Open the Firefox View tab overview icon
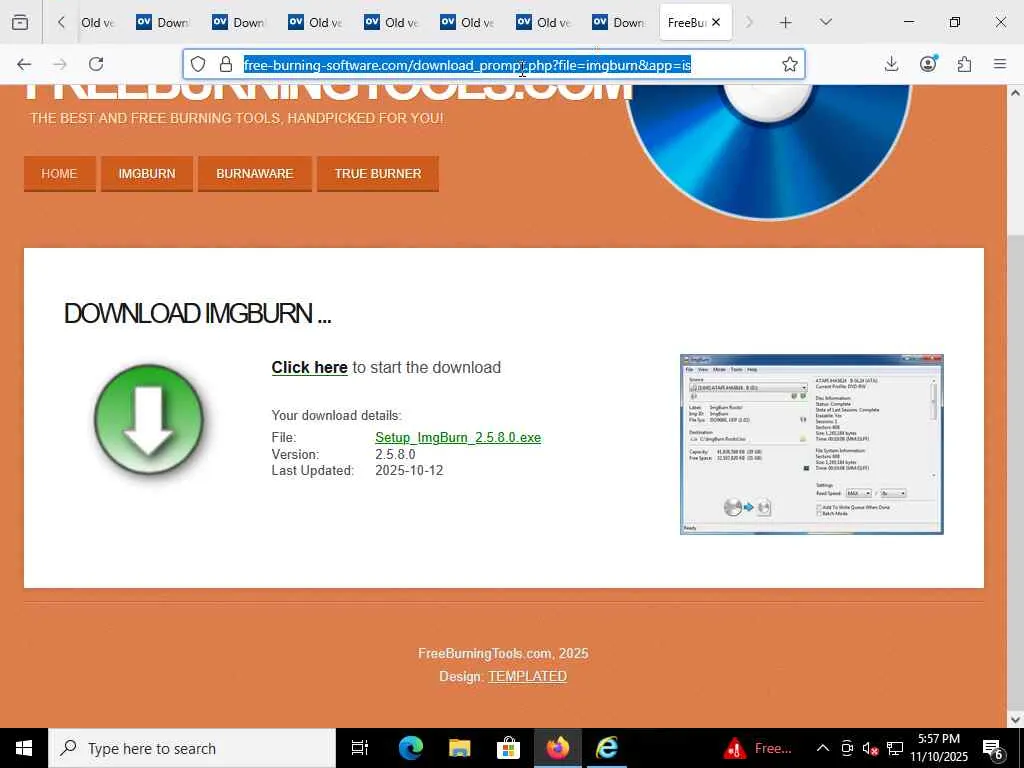 20,22
